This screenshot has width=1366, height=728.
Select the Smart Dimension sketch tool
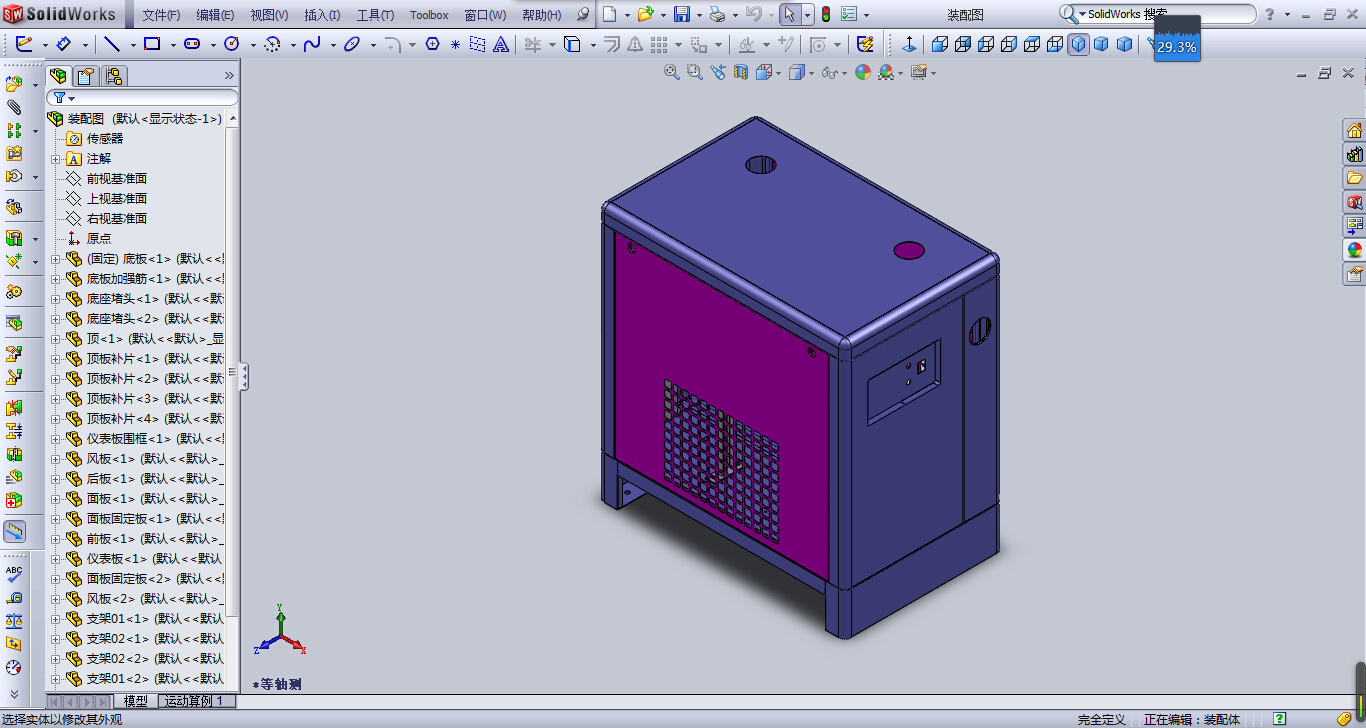(x=64, y=44)
